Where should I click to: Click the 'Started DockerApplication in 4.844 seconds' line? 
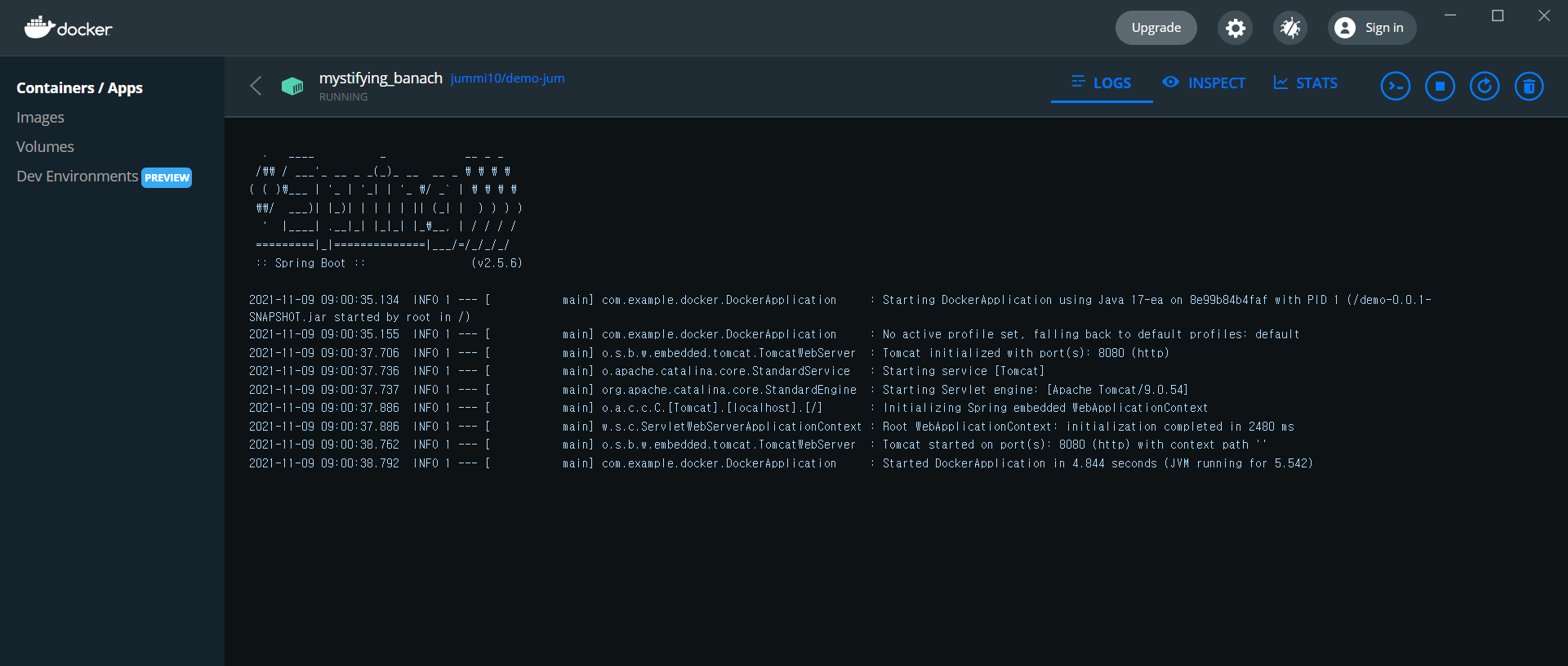coord(781,463)
